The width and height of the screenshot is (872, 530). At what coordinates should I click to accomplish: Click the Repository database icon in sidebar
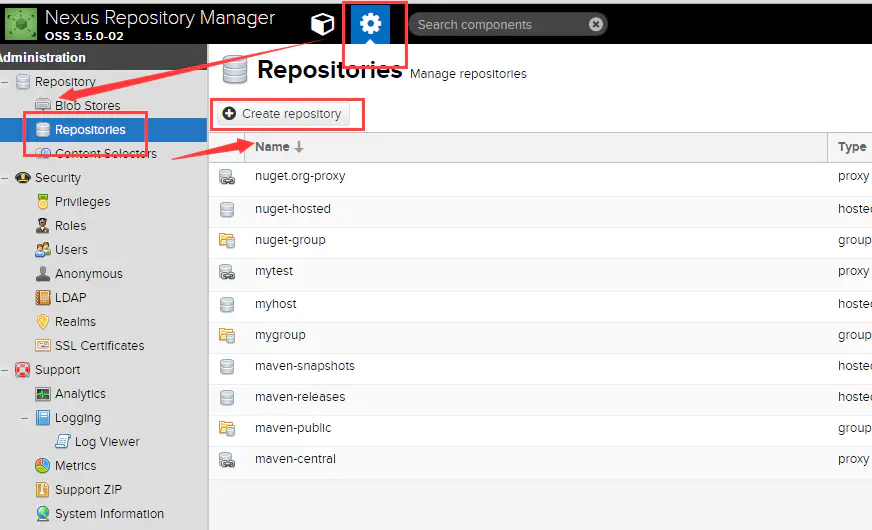click(x=23, y=82)
